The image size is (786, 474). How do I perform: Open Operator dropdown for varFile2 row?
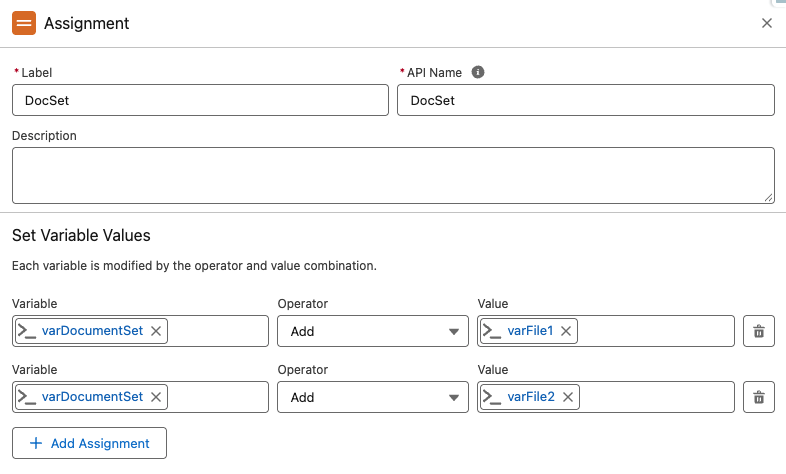(x=373, y=397)
